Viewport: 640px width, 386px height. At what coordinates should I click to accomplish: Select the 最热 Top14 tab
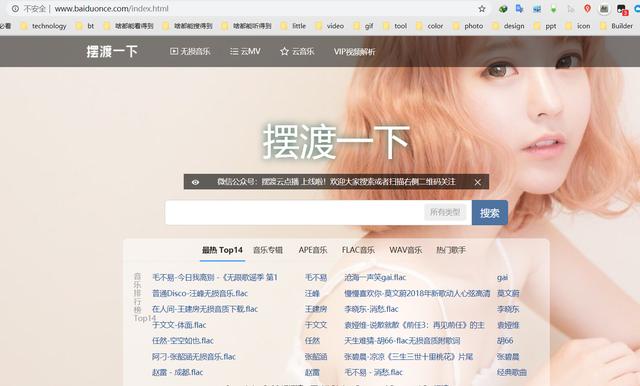pyautogui.click(x=222, y=250)
